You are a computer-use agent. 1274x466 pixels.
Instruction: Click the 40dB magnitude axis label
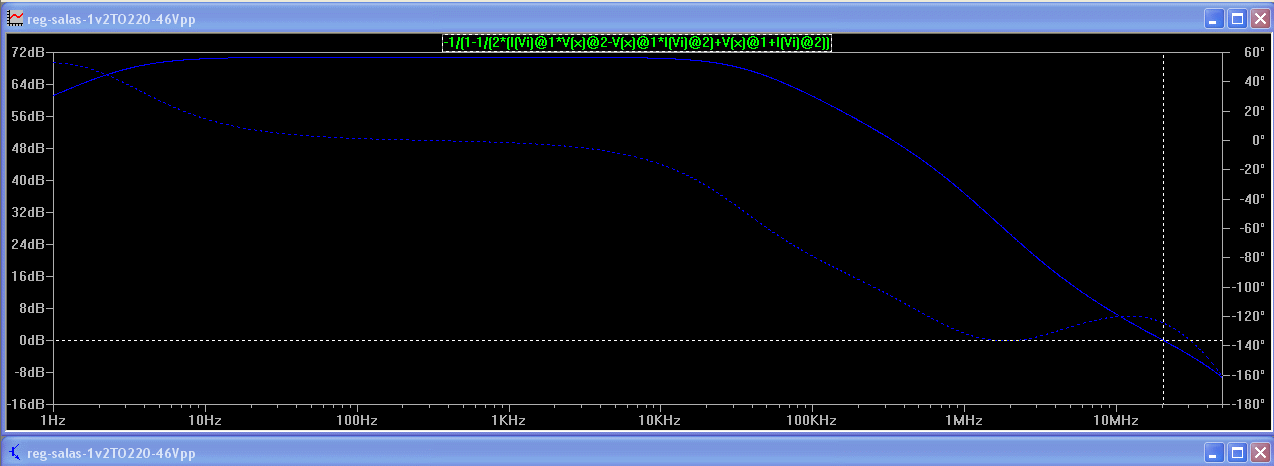coord(28,180)
